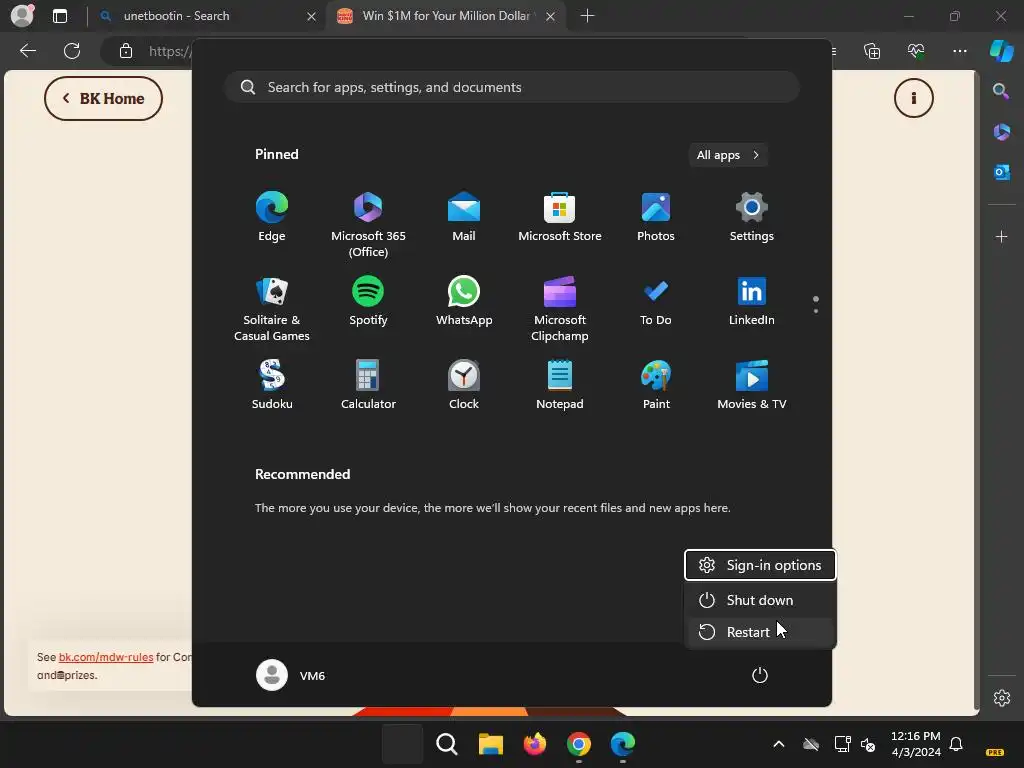The width and height of the screenshot is (1024, 768).
Task: Expand the All apps list
Action: tap(728, 155)
